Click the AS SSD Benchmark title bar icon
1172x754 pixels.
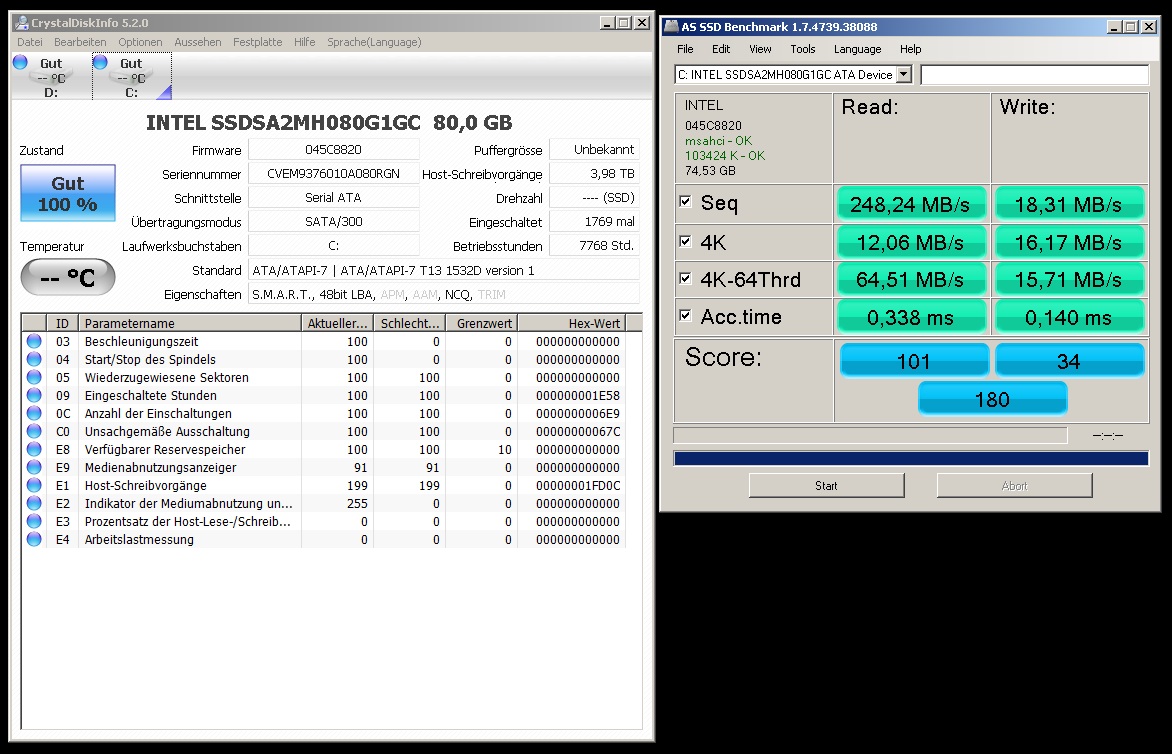671,27
